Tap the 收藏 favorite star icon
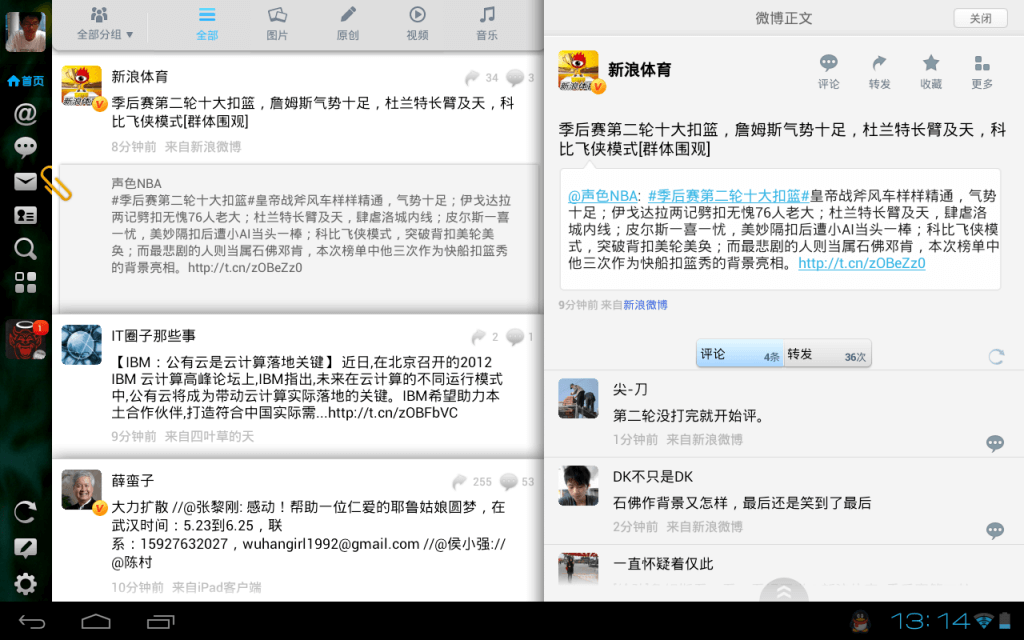The height and width of the screenshot is (640, 1024). tap(931, 72)
